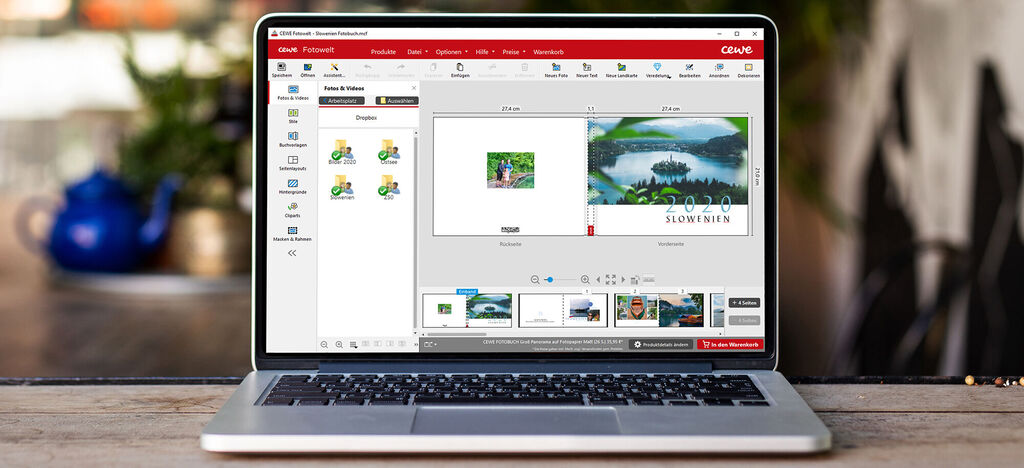The width and height of the screenshot is (1024, 468).
Task: Select the small photo on Rückseite
Action: pyautogui.click(x=511, y=170)
